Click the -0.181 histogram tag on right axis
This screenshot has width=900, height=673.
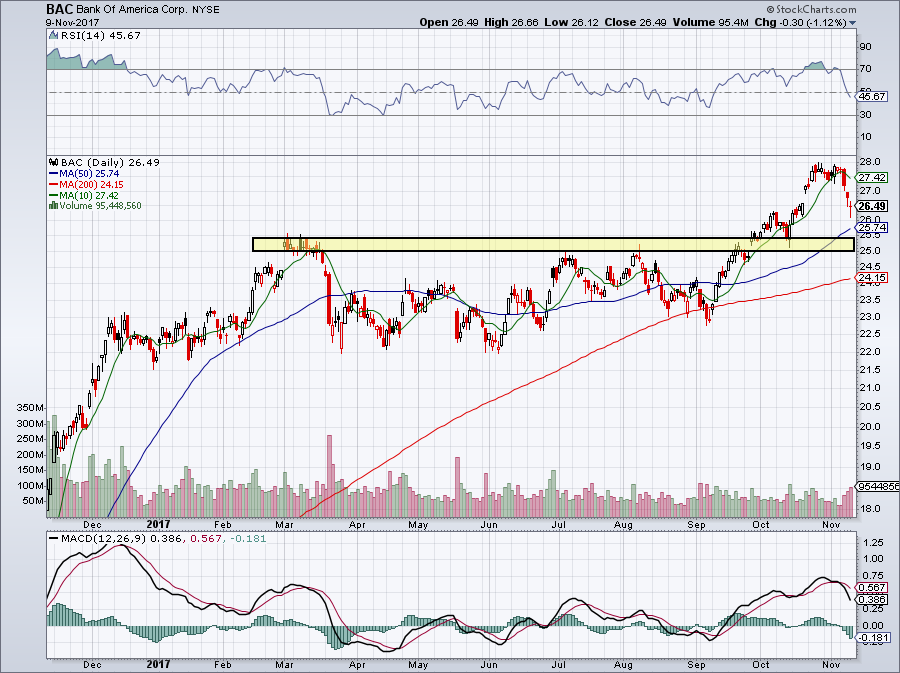pyautogui.click(x=874, y=637)
